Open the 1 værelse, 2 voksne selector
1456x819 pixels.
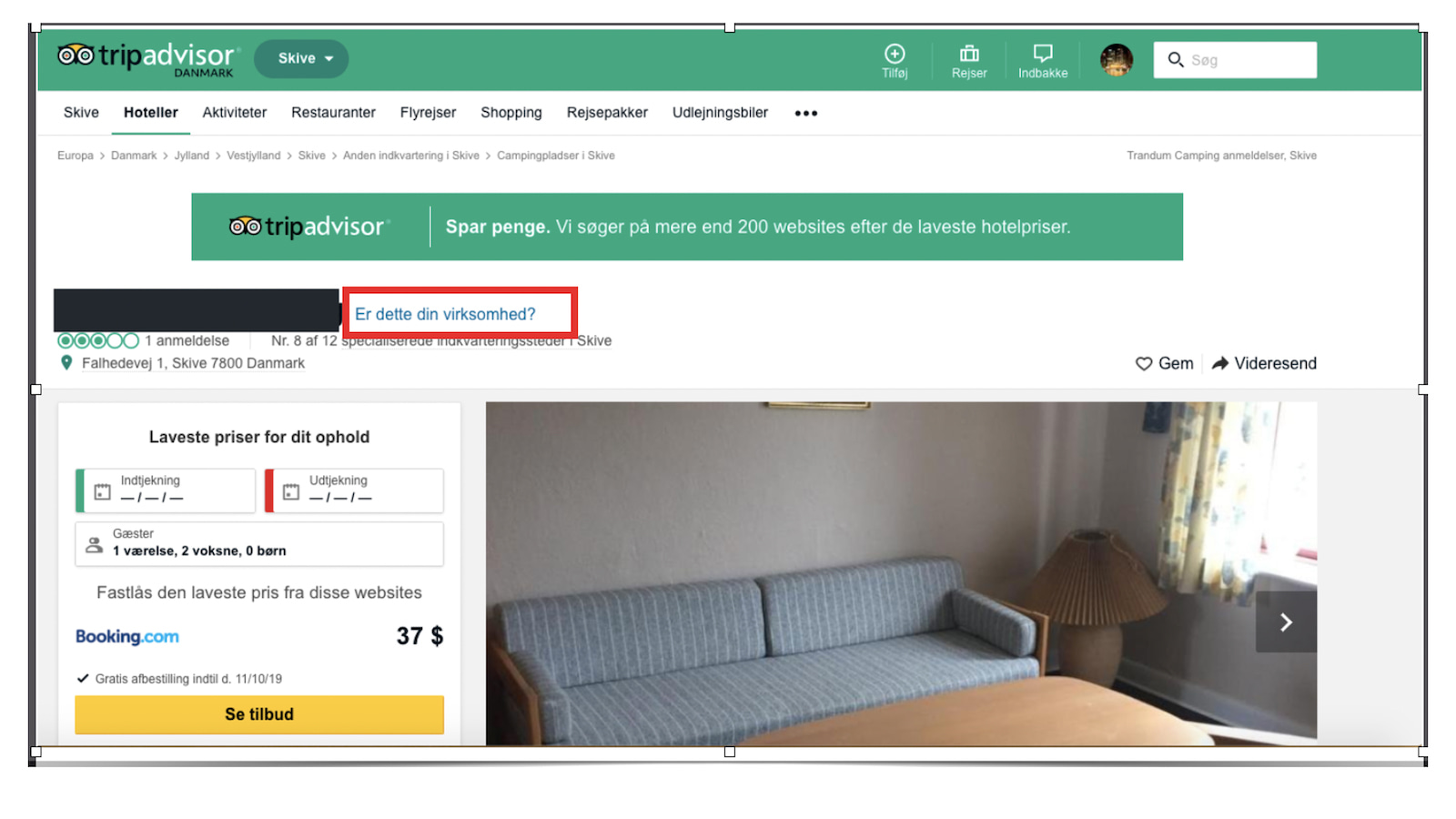[x=199, y=550]
